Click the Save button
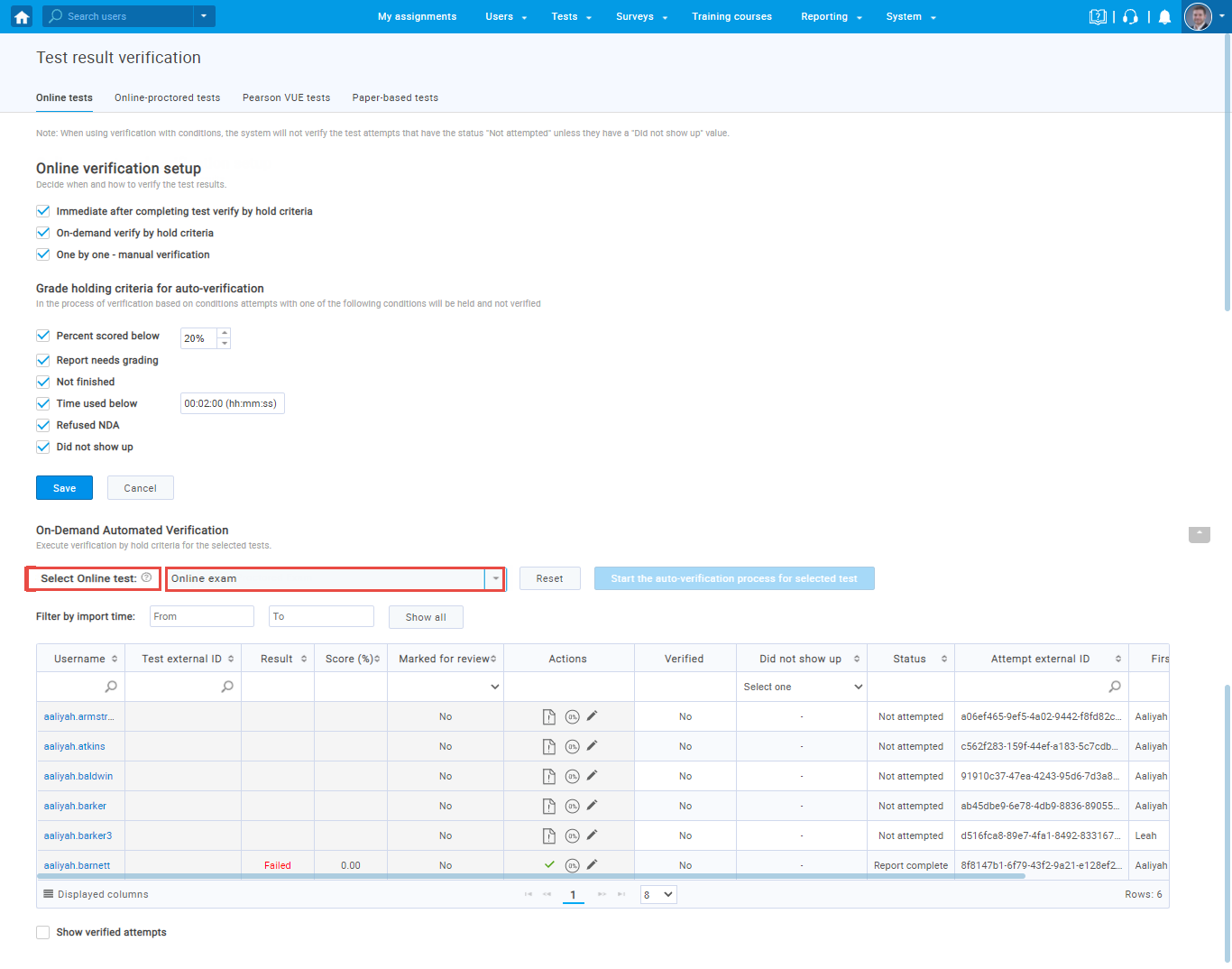1232x969 pixels. tap(64, 488)
